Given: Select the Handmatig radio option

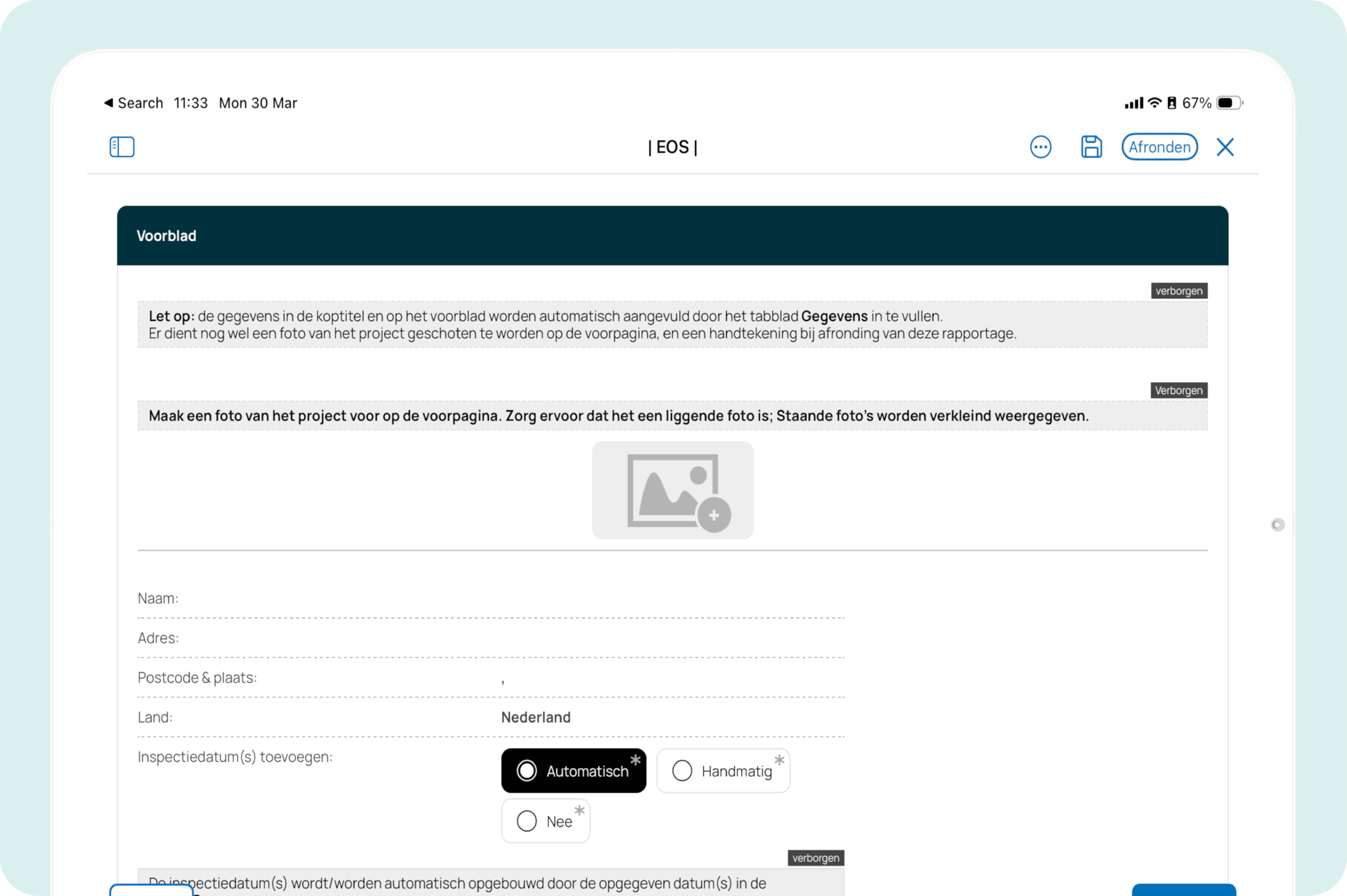Looking at the screenshot, I should 723,771.
